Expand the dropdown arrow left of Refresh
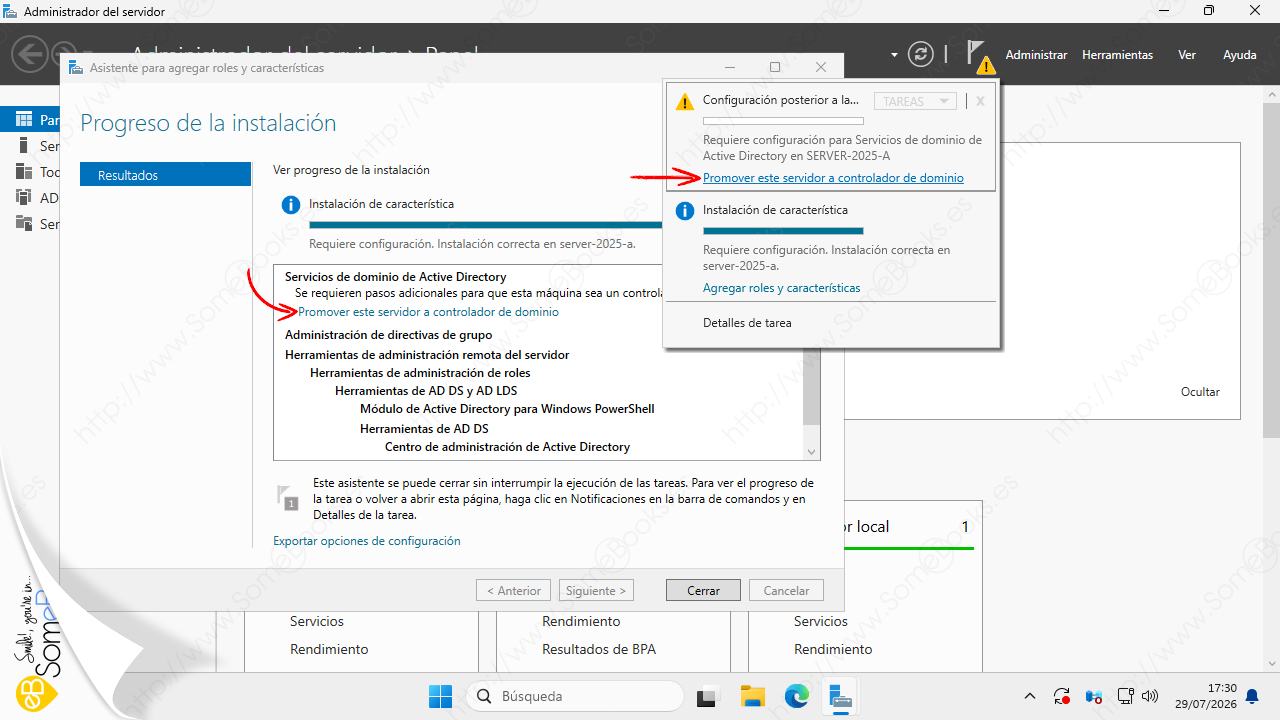Viewport: 1280px width, 720px height. 894,55
